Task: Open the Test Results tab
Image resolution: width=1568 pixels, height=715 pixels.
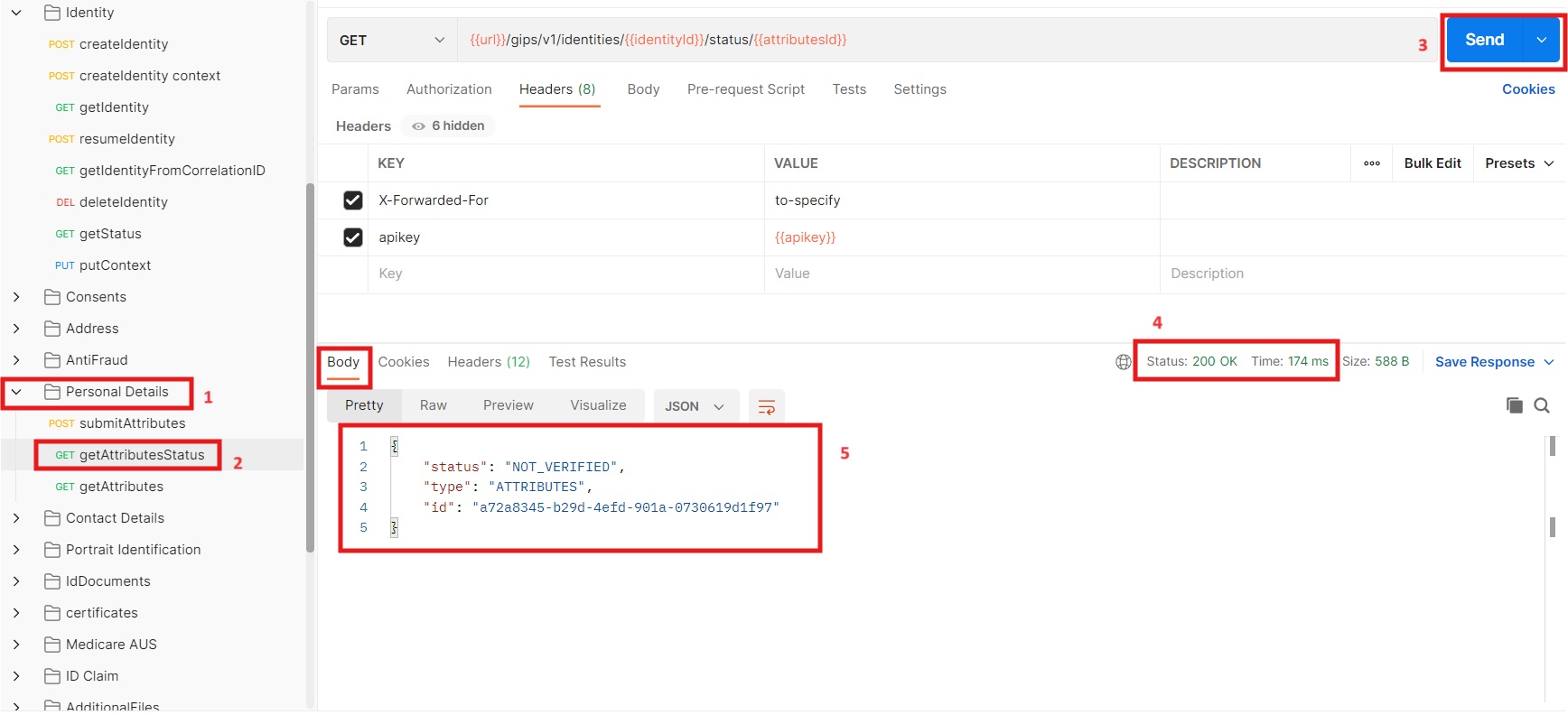Action: [x=587, y=362]
